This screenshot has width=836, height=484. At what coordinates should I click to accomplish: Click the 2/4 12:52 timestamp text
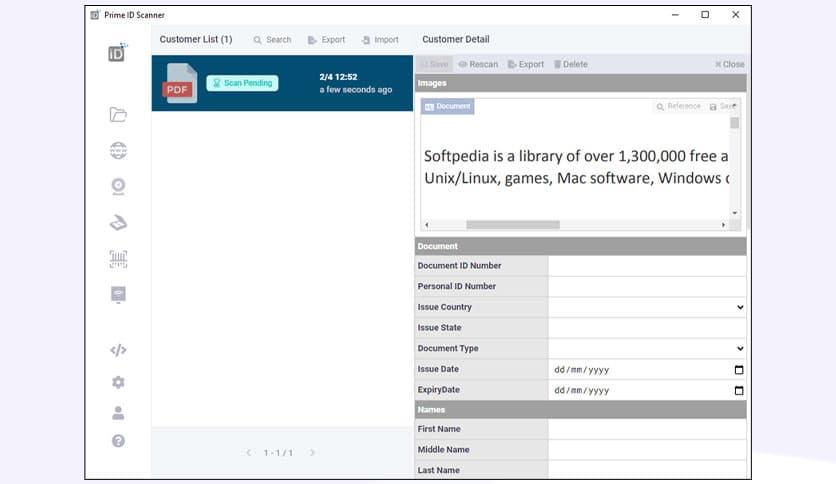[x=339, y=77]
